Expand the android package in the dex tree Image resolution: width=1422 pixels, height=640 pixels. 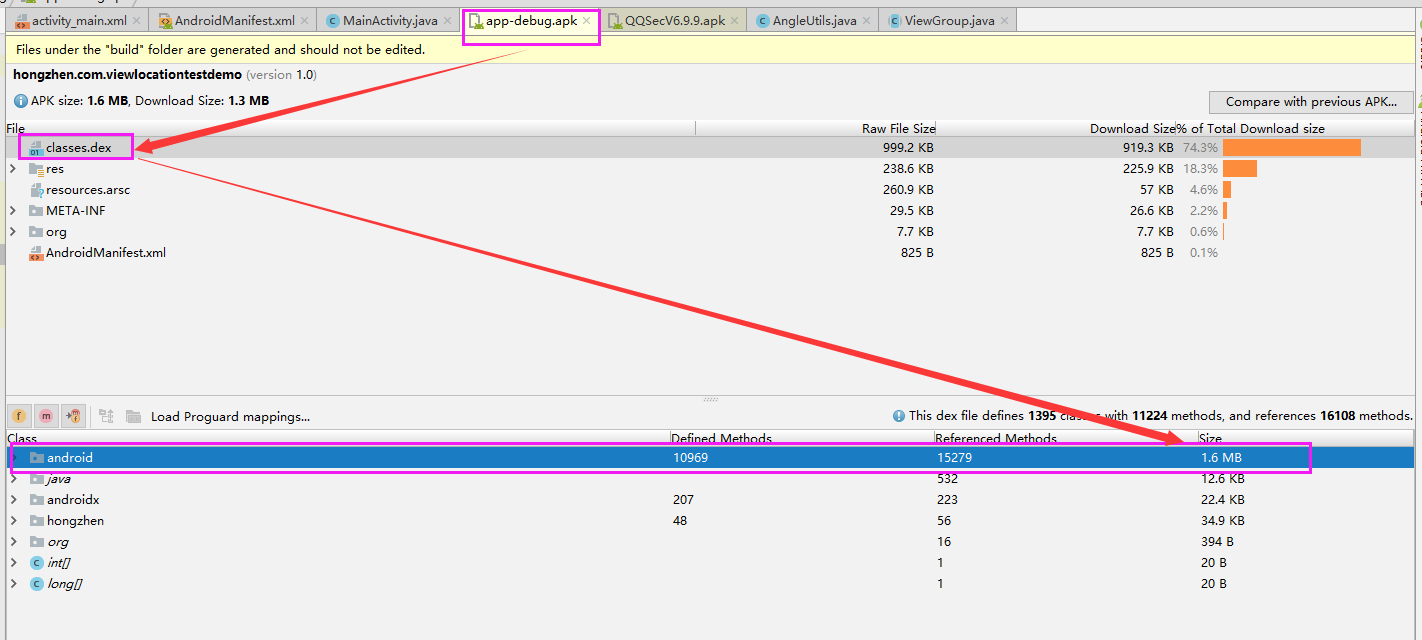point(14,457)
